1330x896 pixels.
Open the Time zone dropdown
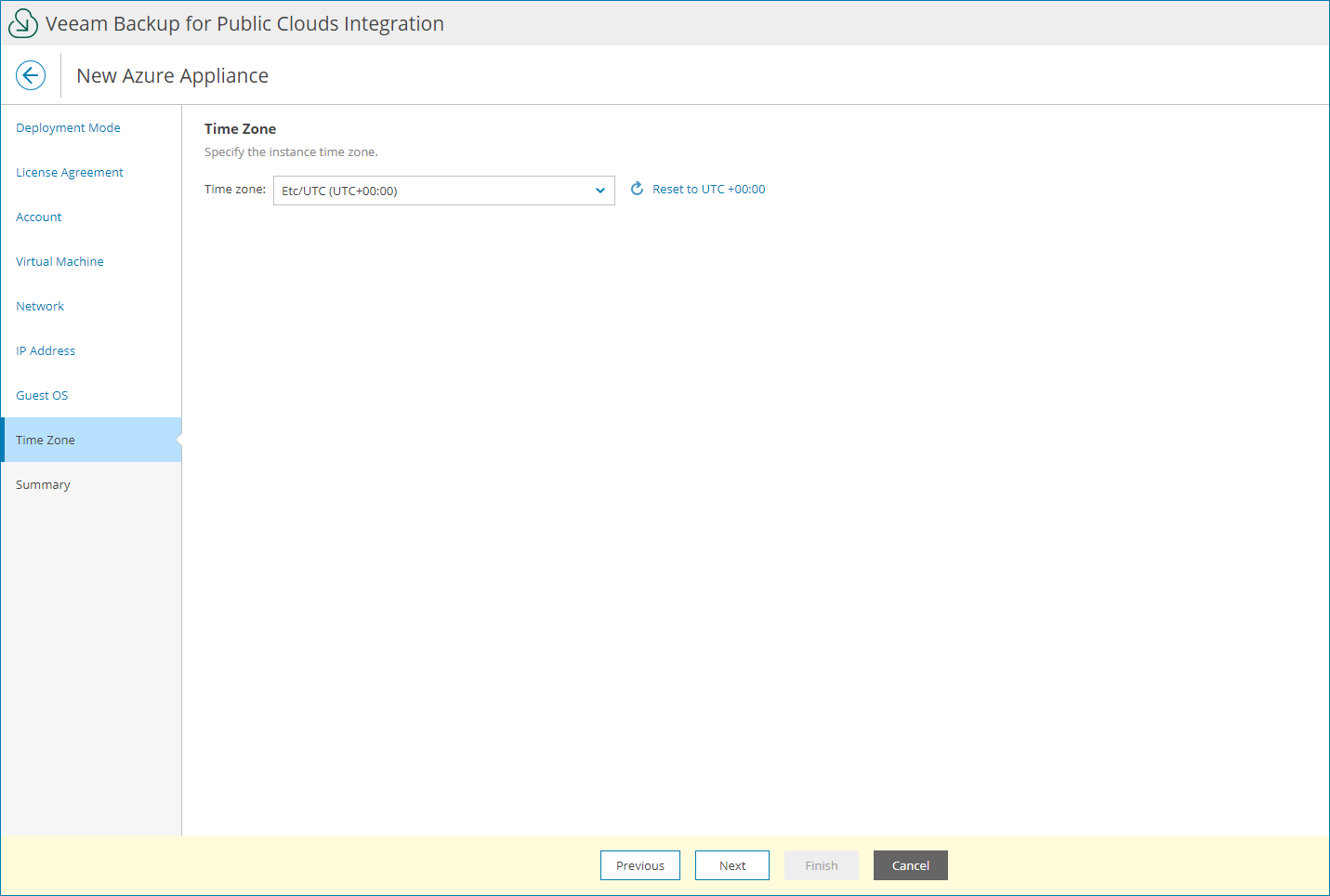pos(444,191)
